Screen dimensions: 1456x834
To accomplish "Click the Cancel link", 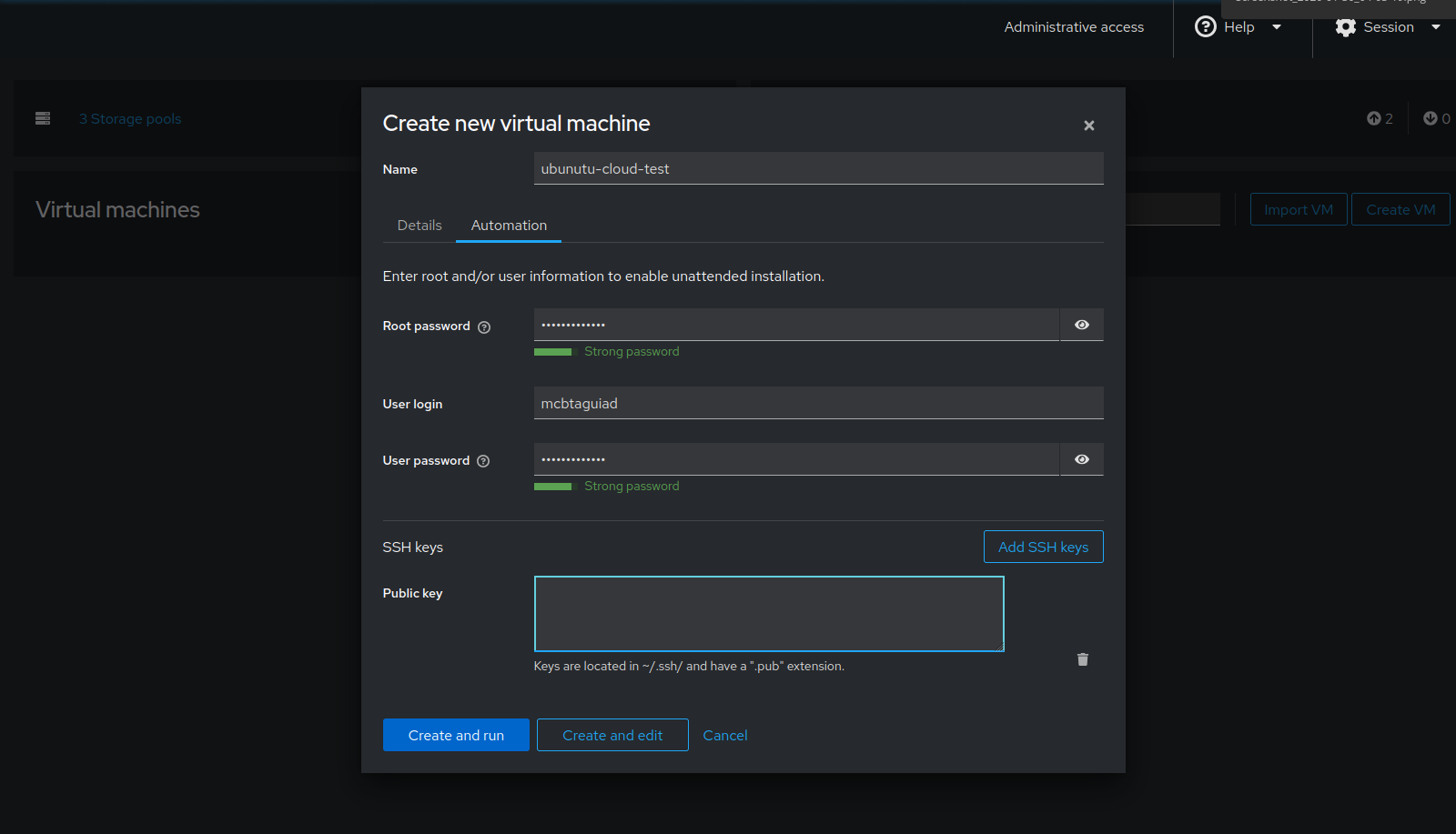I will [725, 735].
